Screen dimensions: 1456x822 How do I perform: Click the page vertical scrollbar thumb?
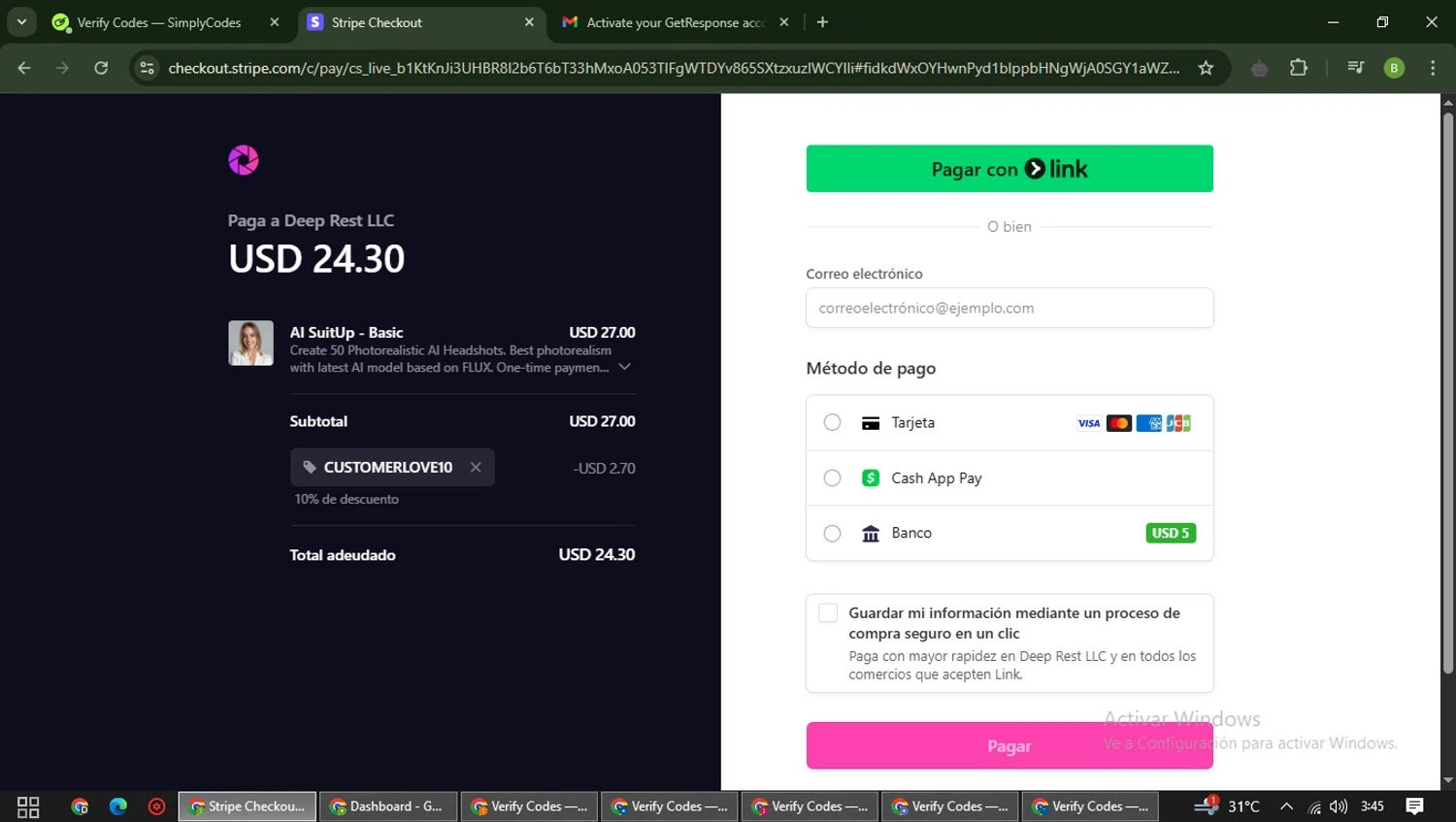[x=1447, y=393]
